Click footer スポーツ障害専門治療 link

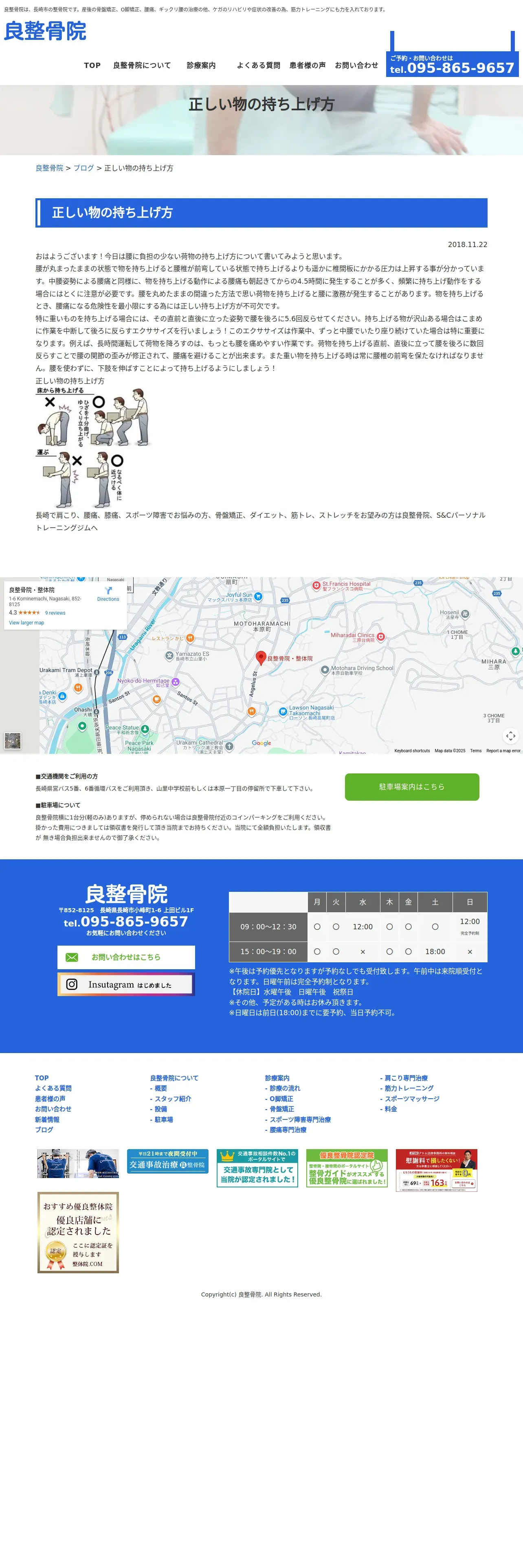tap(298, 1119)
